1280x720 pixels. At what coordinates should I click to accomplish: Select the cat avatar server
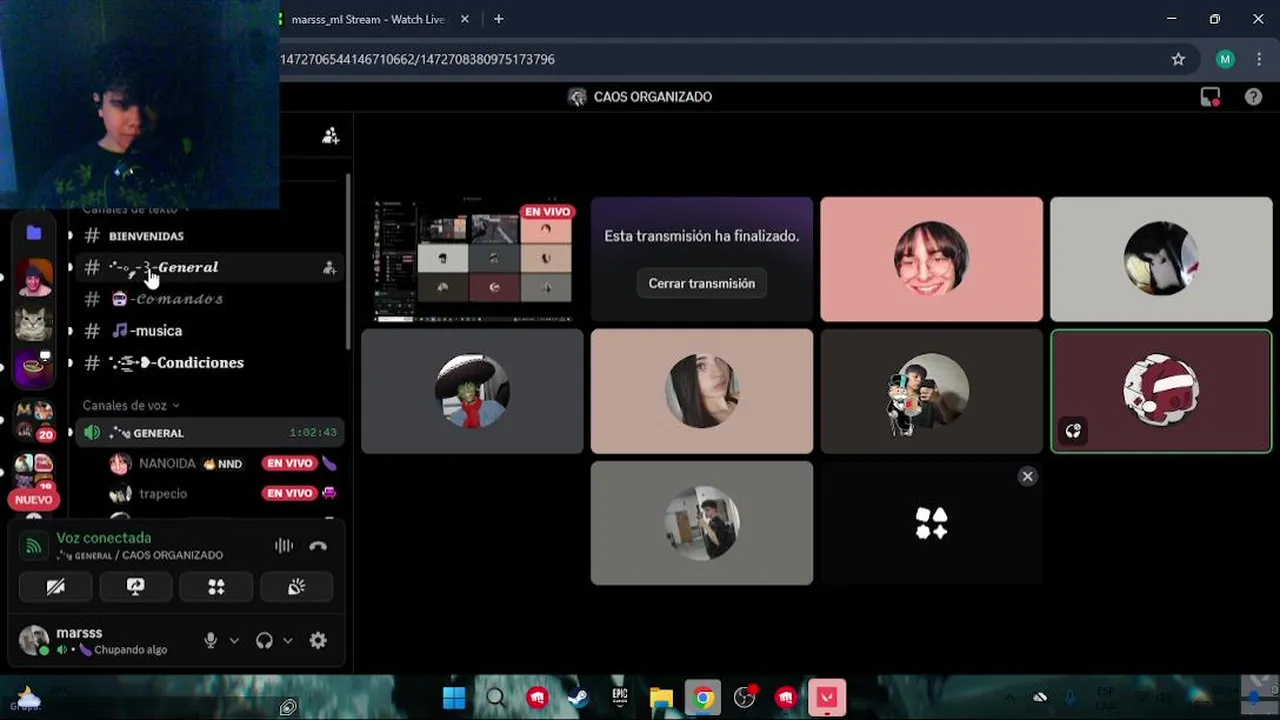[x=34, y=324]
